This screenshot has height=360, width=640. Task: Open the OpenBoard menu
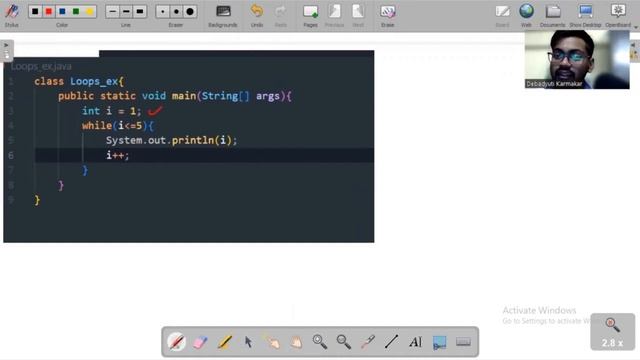pyautogui.click(x=618, y=15)
